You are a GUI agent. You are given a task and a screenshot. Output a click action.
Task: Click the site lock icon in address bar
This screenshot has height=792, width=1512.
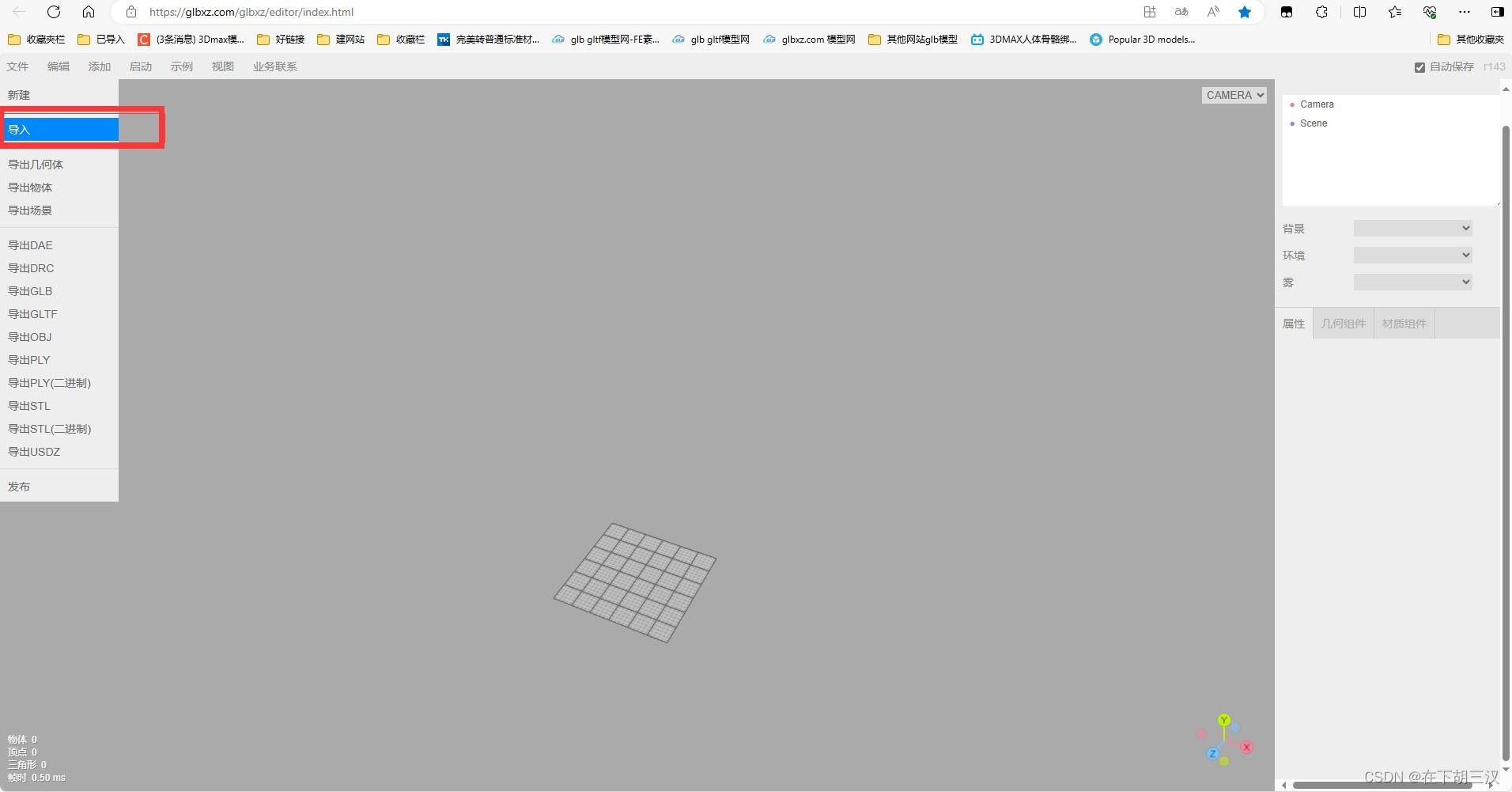[x=131, y=12]
